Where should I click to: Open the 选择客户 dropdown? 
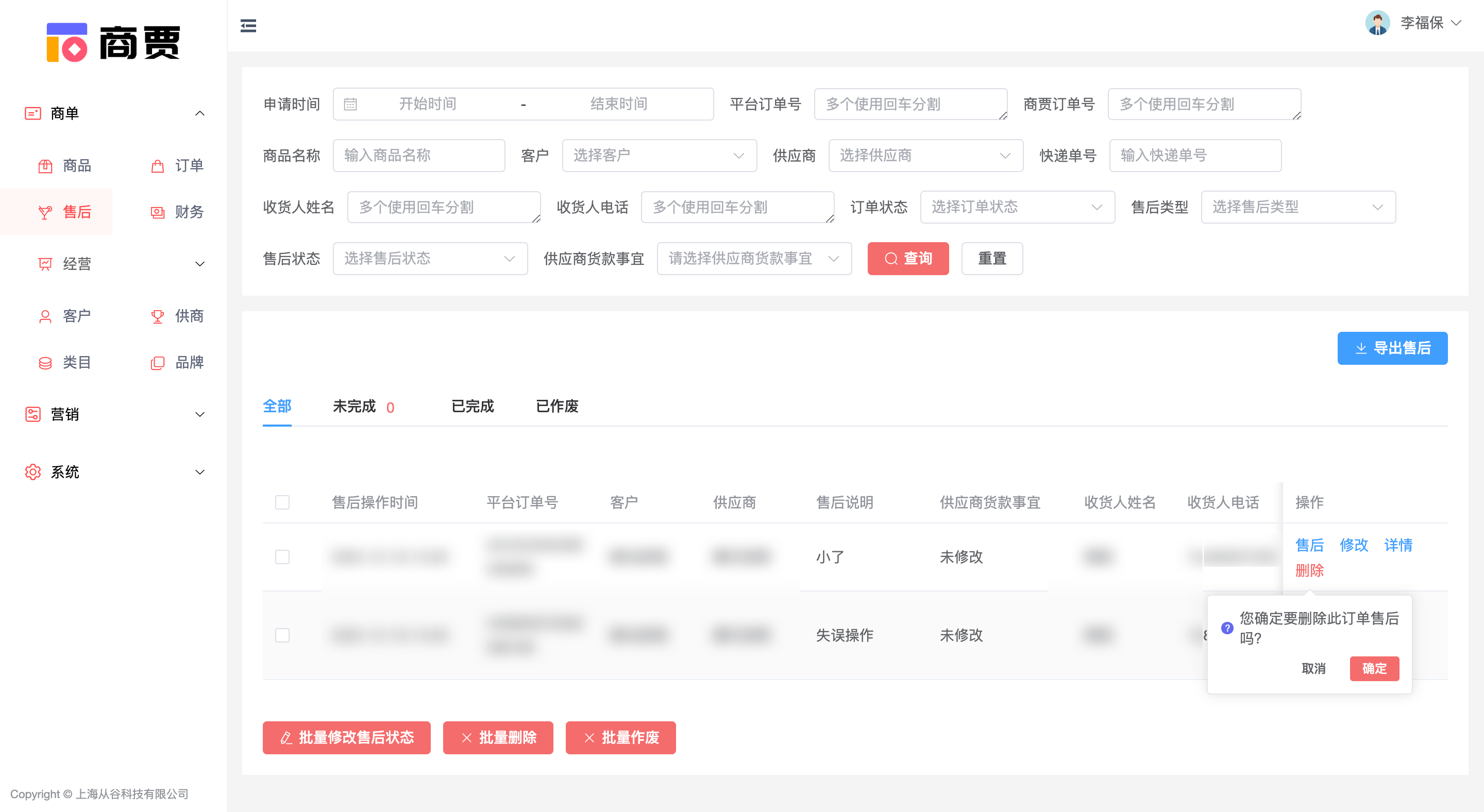tap(659, 155)
